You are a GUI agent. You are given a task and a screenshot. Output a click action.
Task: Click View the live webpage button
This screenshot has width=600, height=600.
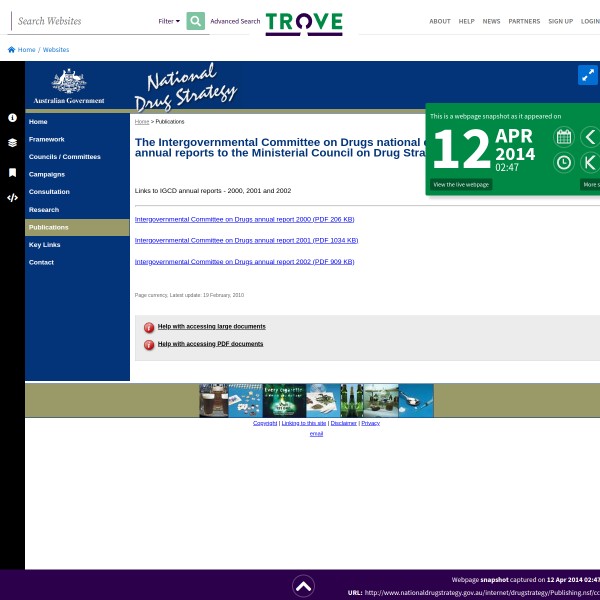(x=461, y=185)
